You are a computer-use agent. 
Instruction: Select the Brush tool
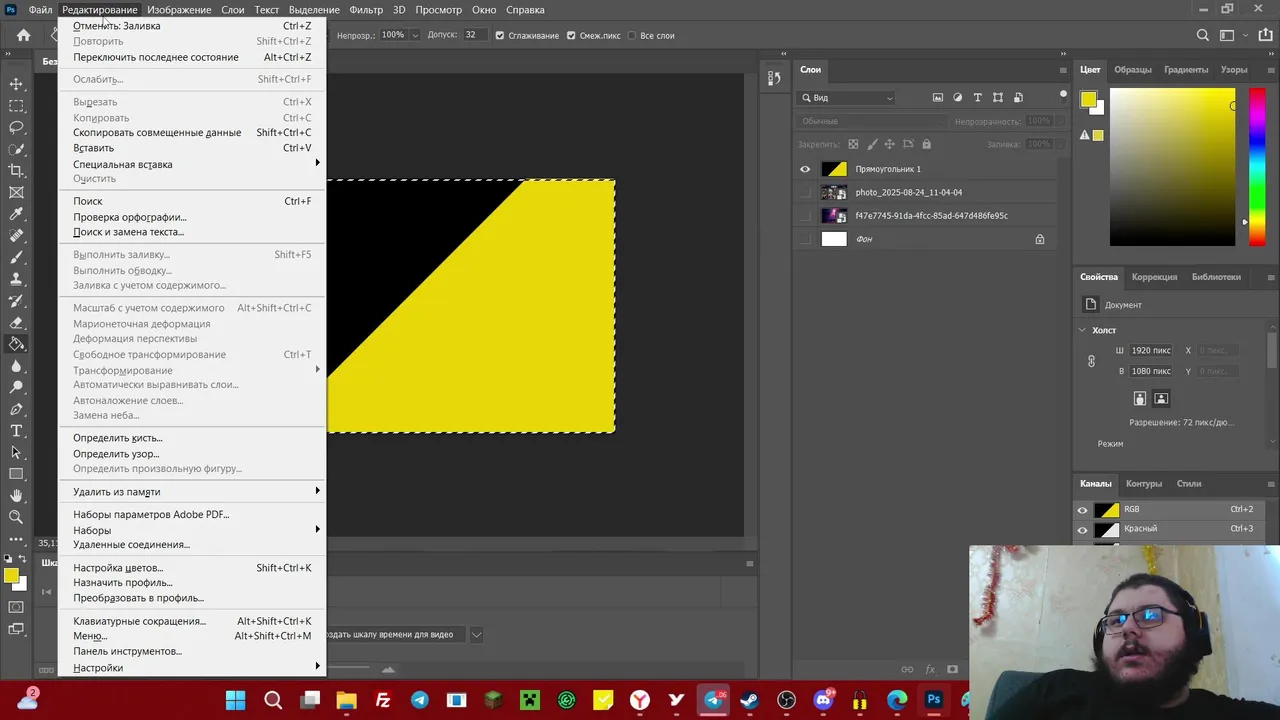click(16, 257)
